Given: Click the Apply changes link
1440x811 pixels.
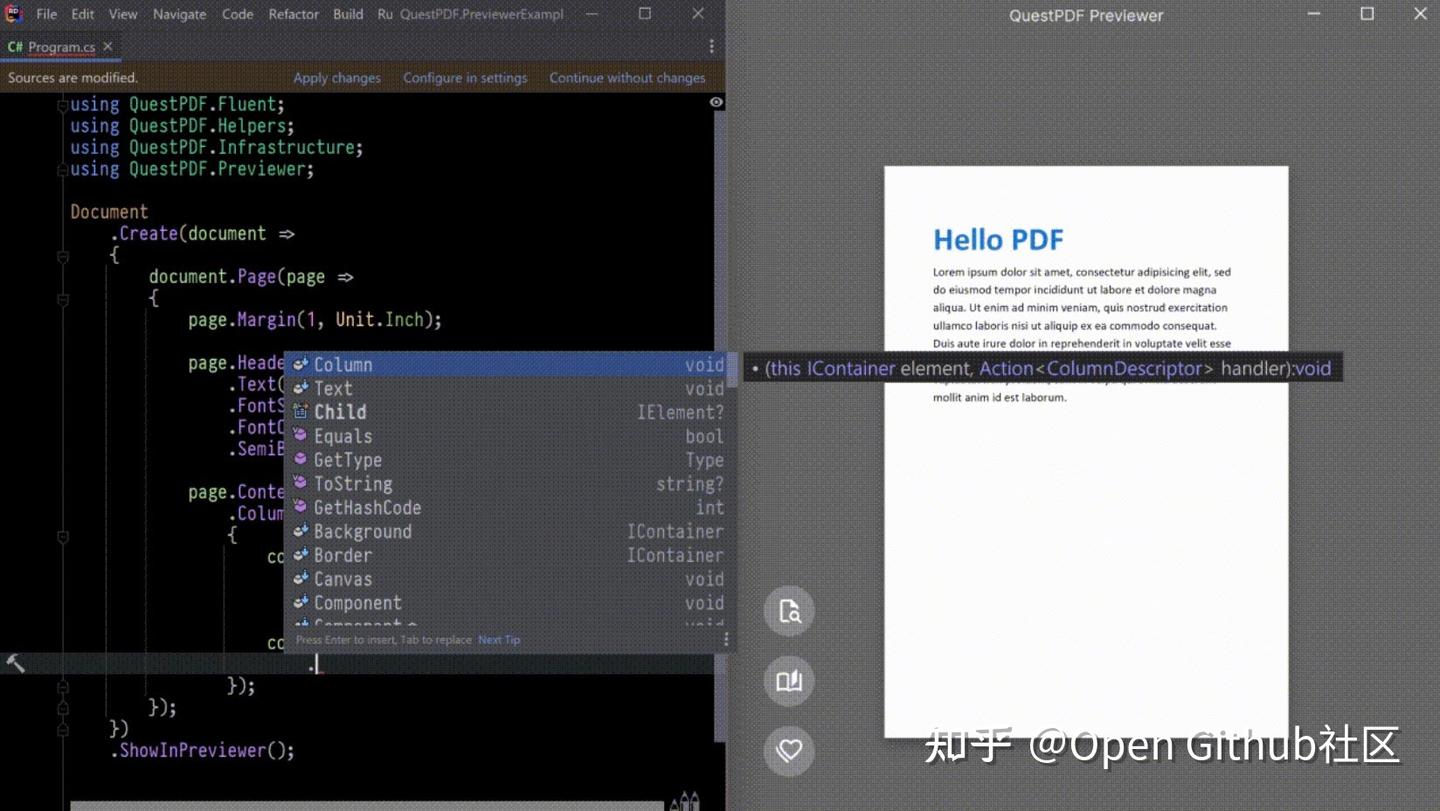Looking at the screenshot, I should [x=337, y=78].
